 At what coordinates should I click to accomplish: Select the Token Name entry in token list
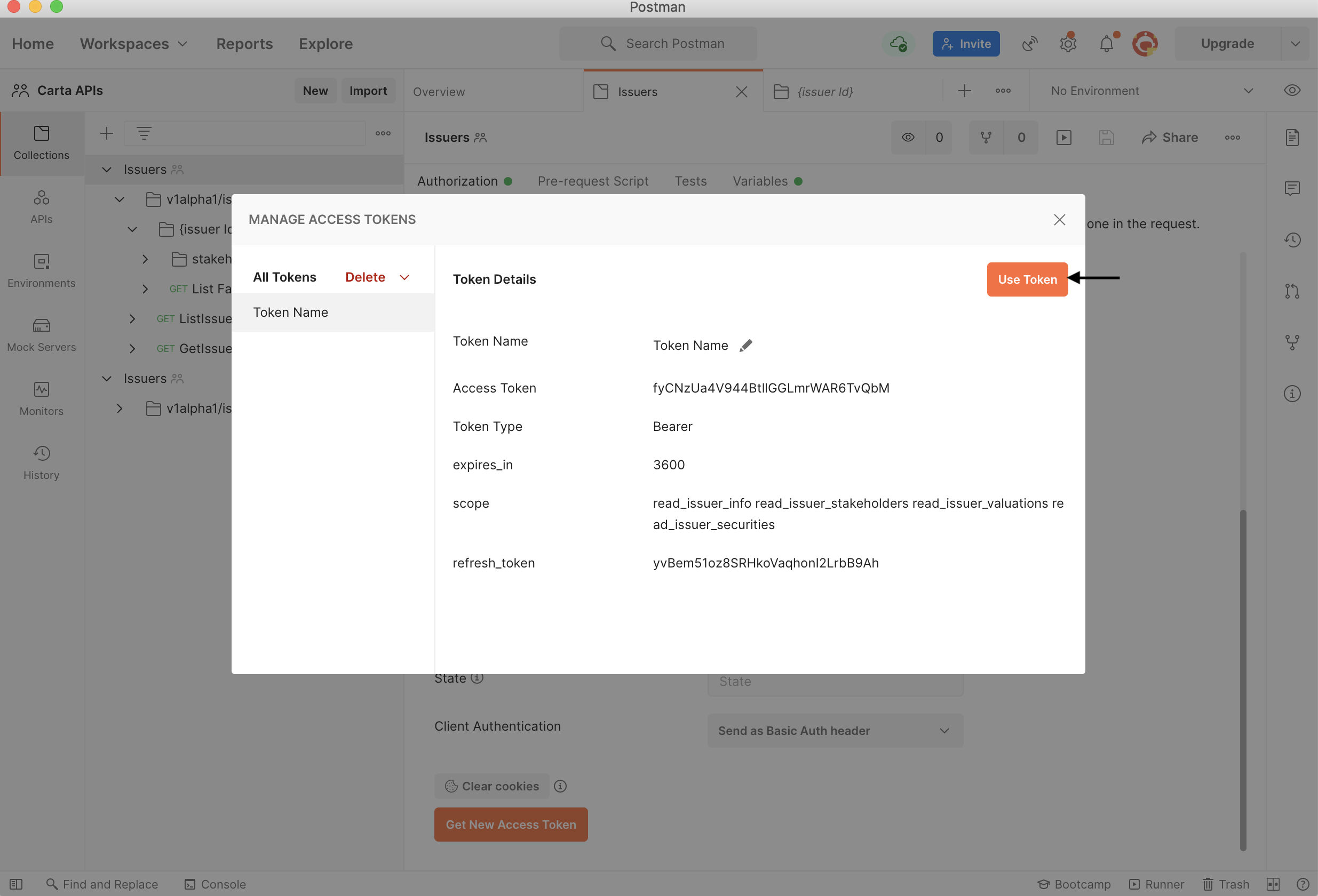click(x=333, y=313)
